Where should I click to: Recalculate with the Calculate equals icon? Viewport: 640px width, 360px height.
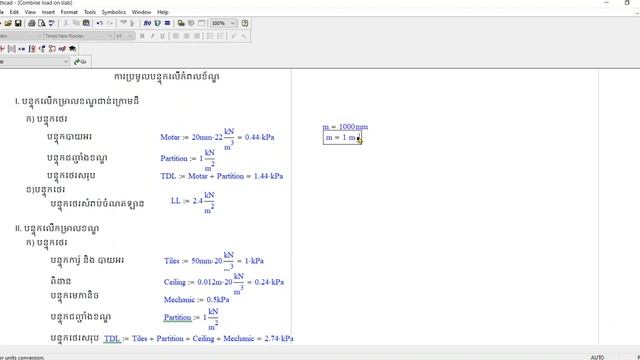click(167, 23)
